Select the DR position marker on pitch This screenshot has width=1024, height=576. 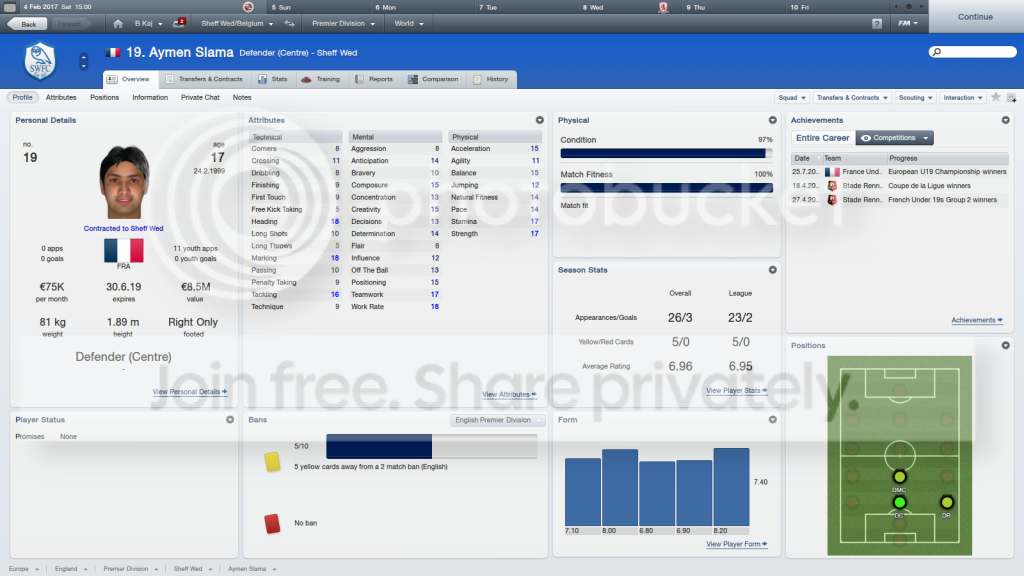[x=946, y=502]
